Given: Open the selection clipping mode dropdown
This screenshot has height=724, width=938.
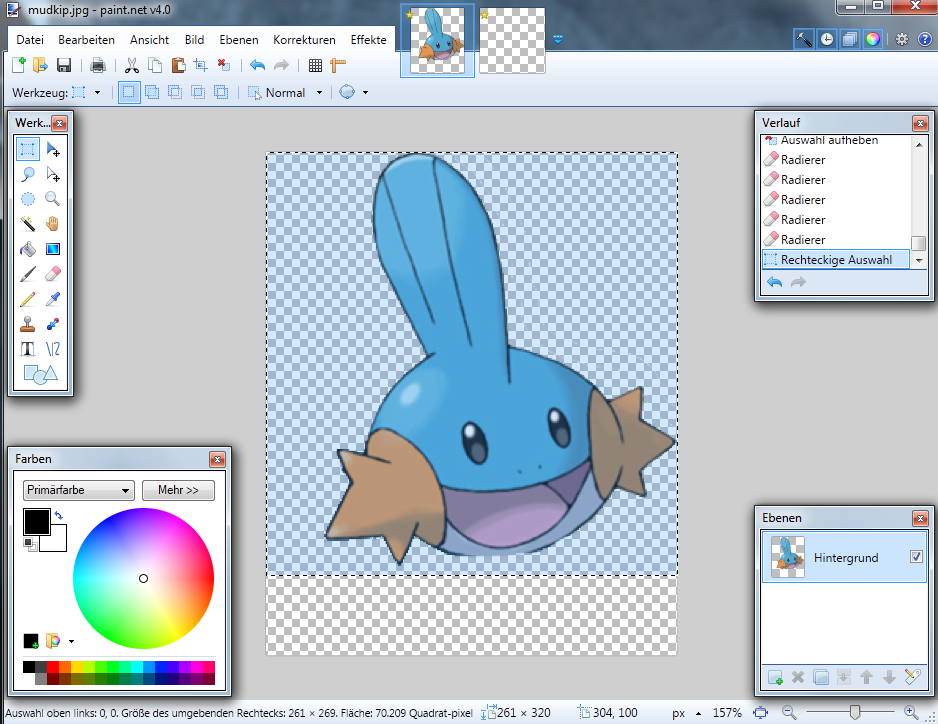Looking at the screenshot, I should pyautogui.click(x=365, y=92).
